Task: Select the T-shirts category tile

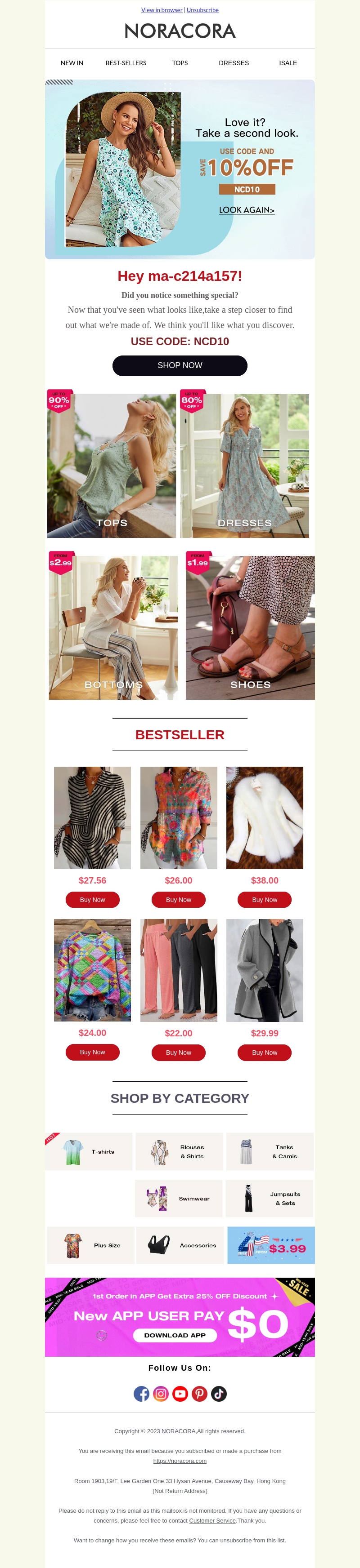Action: click(89, 1151)
